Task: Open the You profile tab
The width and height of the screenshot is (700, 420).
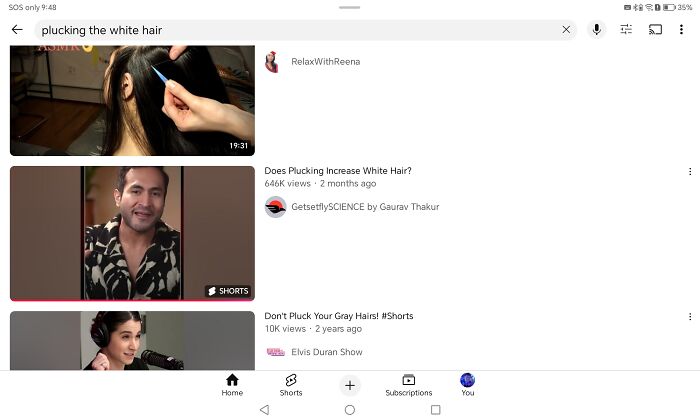Action: 467,385
